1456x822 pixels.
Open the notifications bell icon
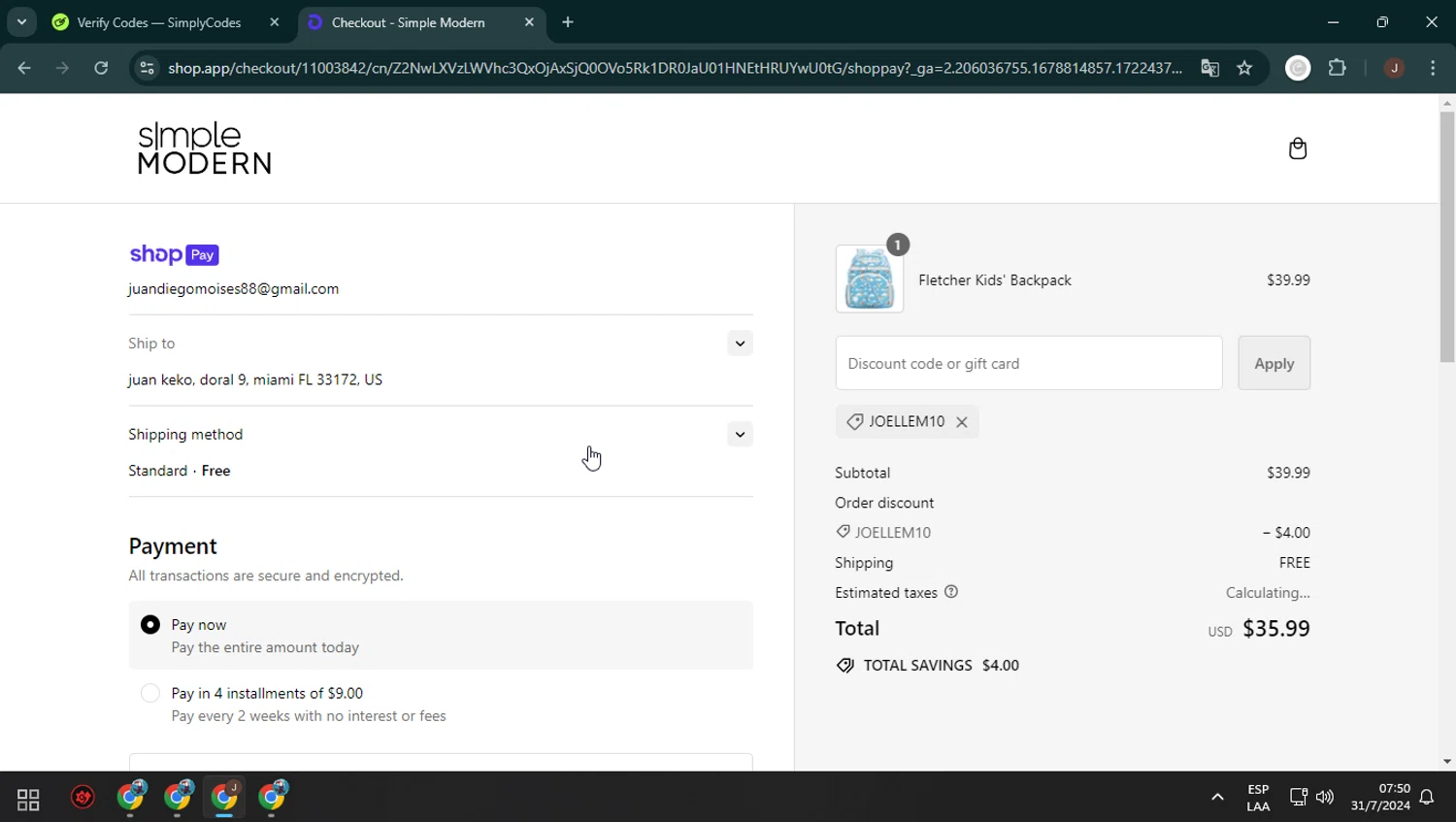[1427, 798]
